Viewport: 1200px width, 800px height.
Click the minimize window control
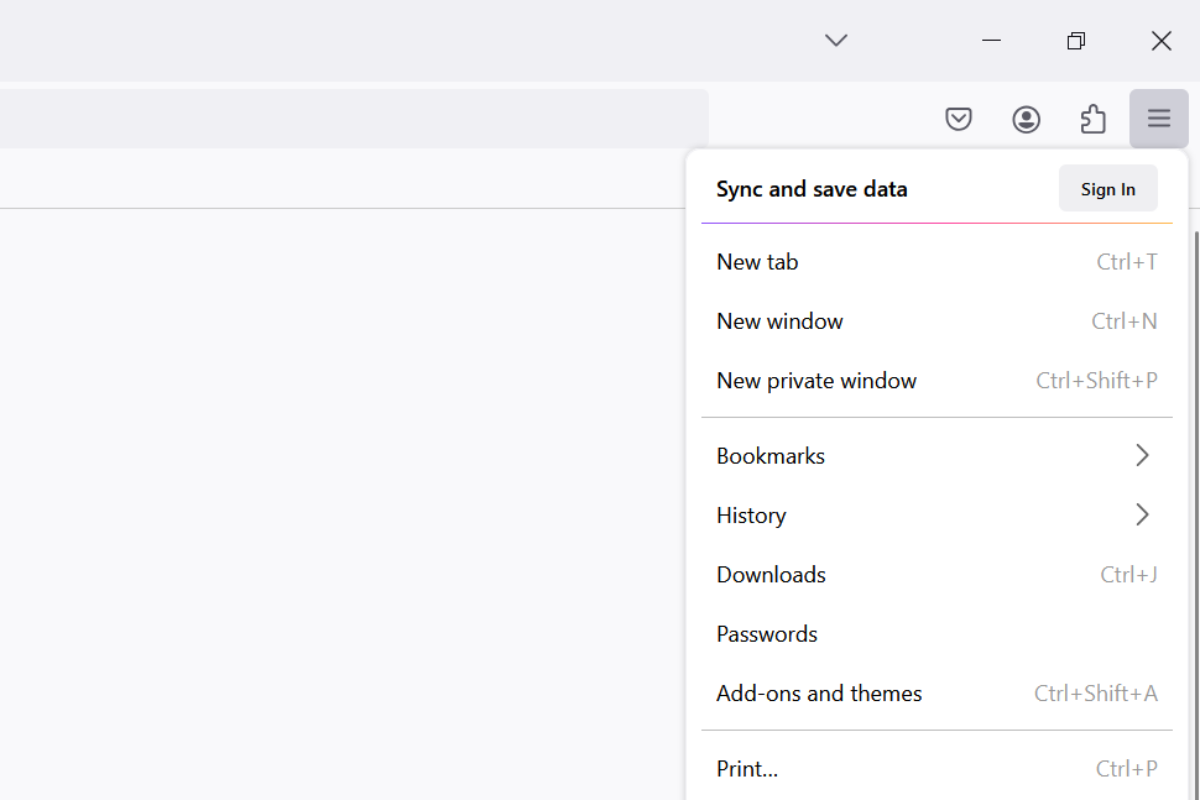(991, 40)
